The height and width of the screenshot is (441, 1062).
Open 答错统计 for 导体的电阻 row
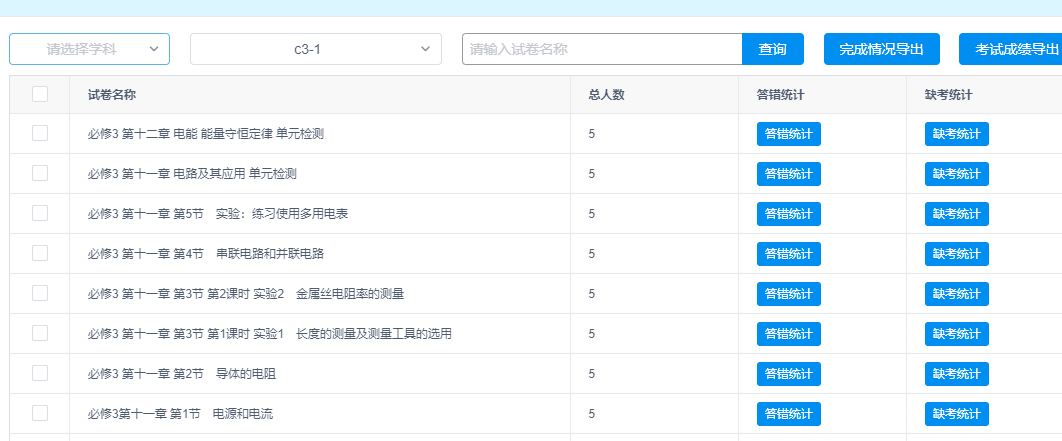[788, 374]
